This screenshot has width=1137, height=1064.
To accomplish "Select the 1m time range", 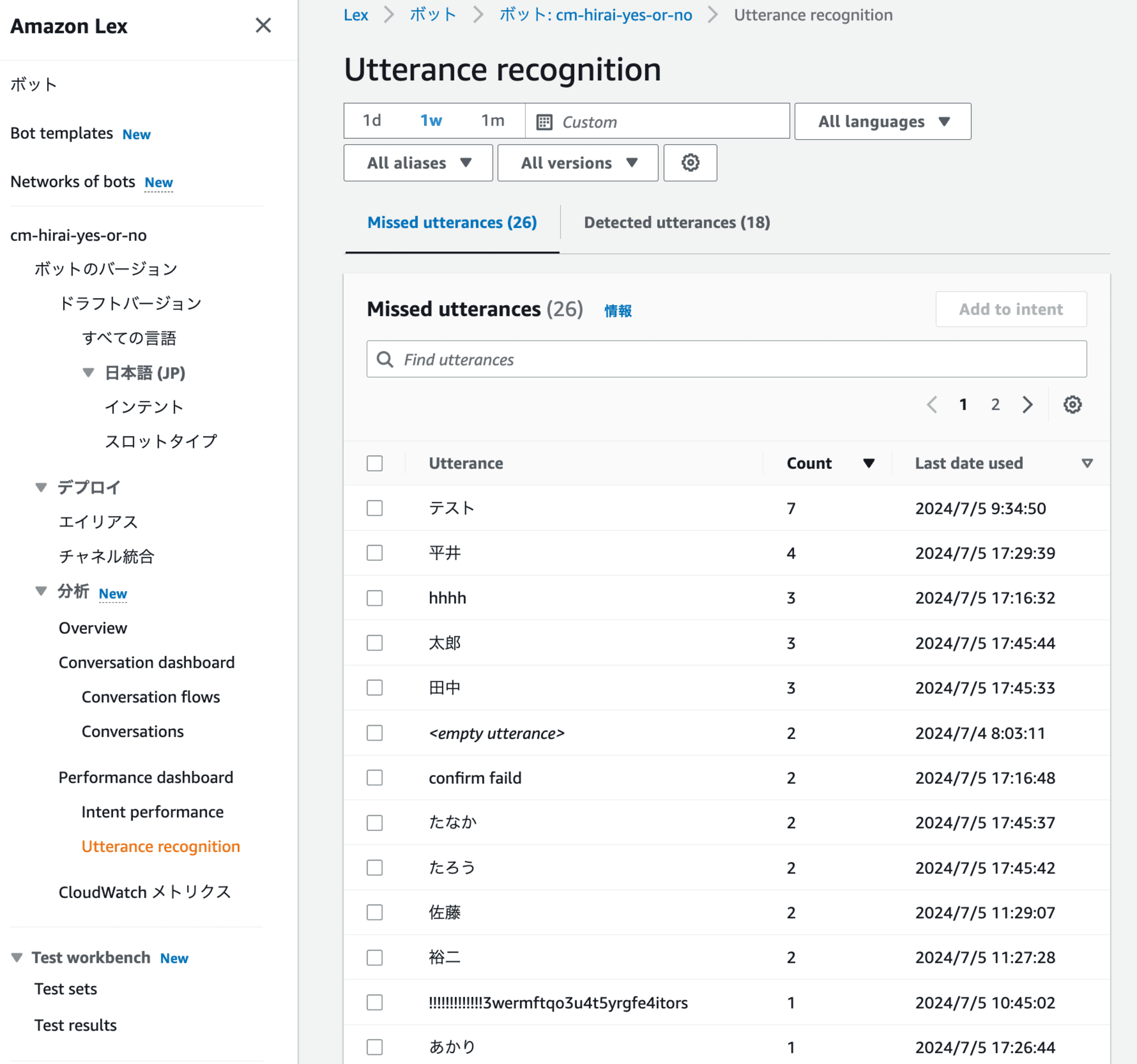I will [x=492, y=120].
